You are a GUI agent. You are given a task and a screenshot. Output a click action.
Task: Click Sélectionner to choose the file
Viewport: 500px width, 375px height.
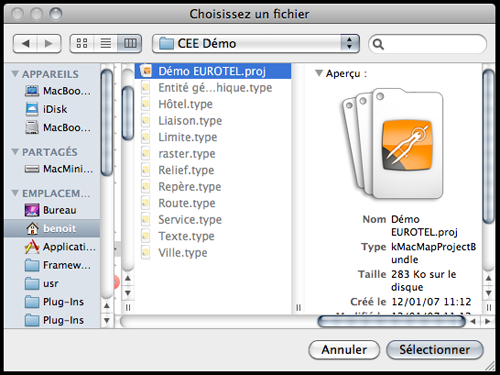[435, 350]
